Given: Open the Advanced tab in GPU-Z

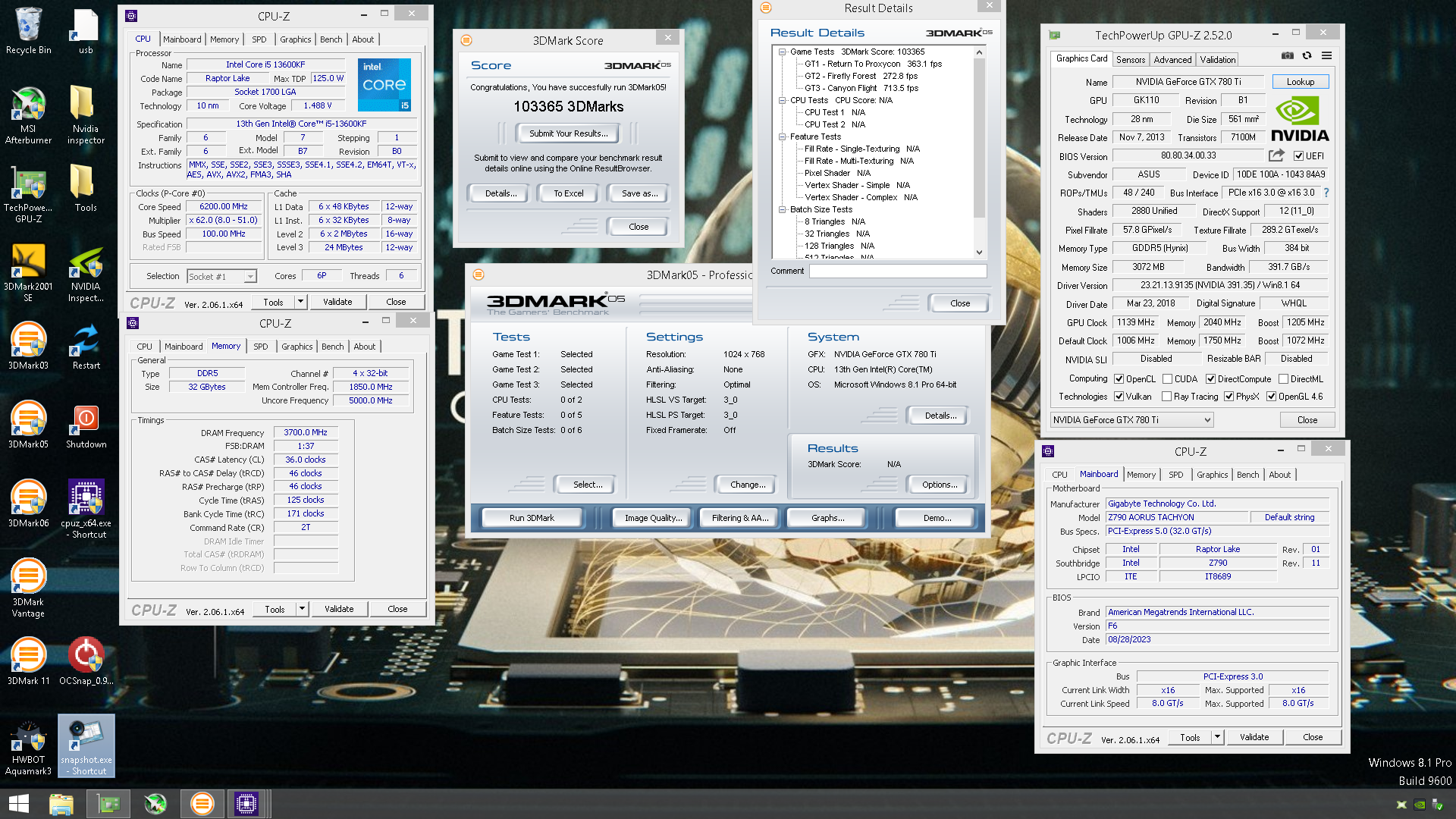Looking at the screenshot, I should [1172, 60].
